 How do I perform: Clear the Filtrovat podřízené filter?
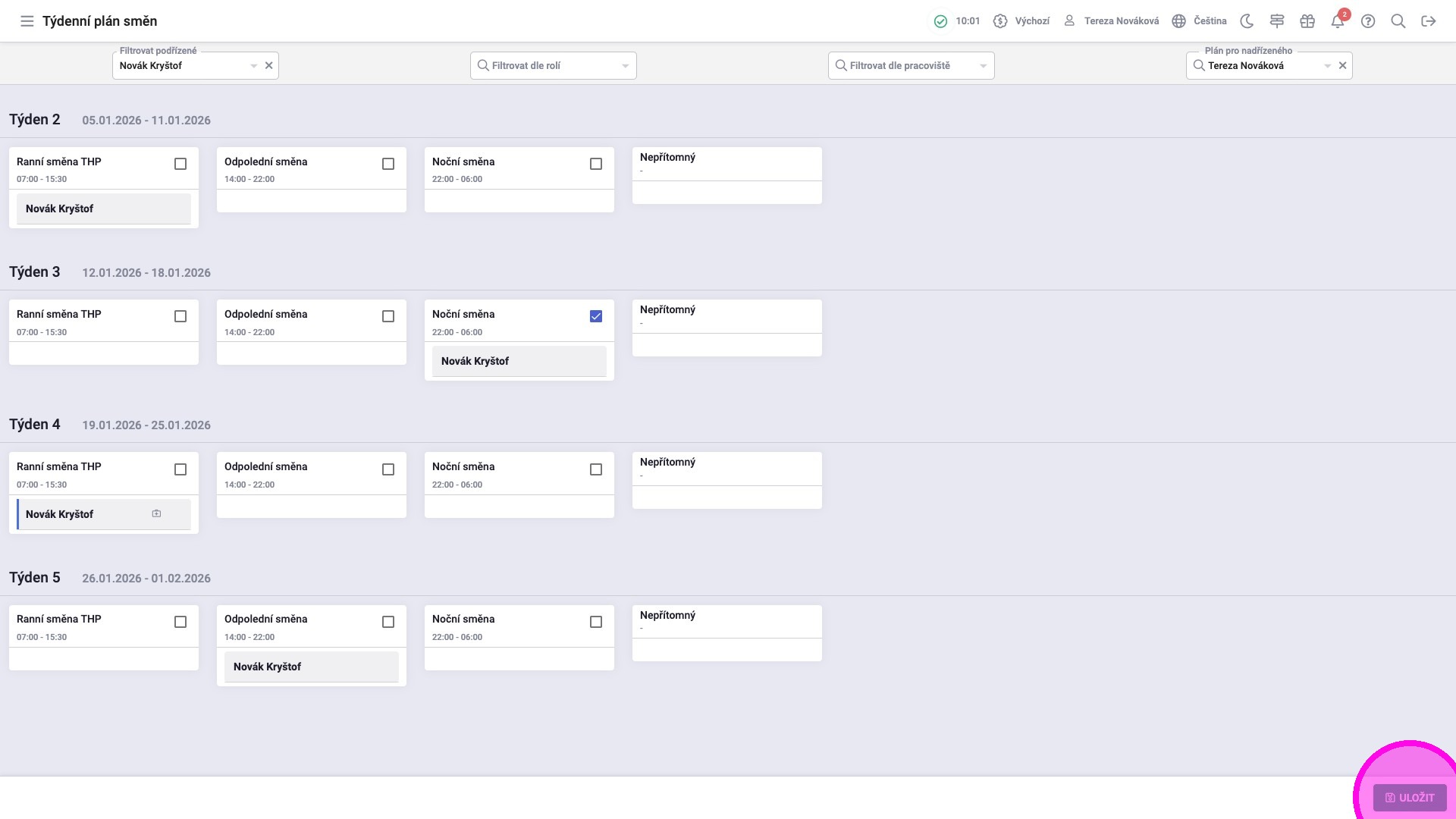(268, 66)
